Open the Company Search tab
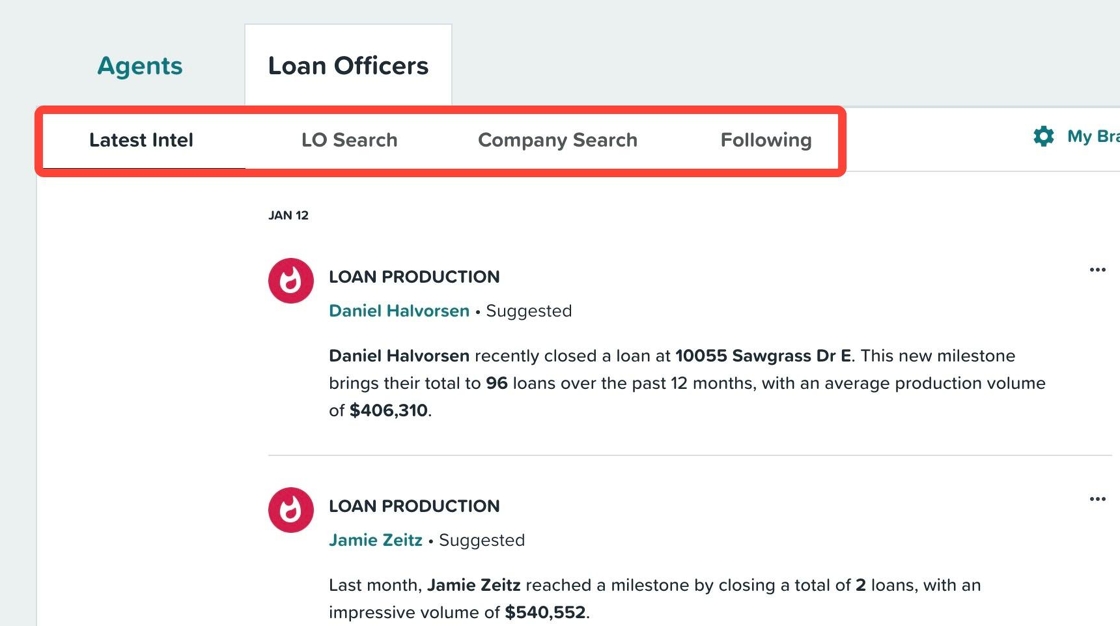 pos(557,140)
